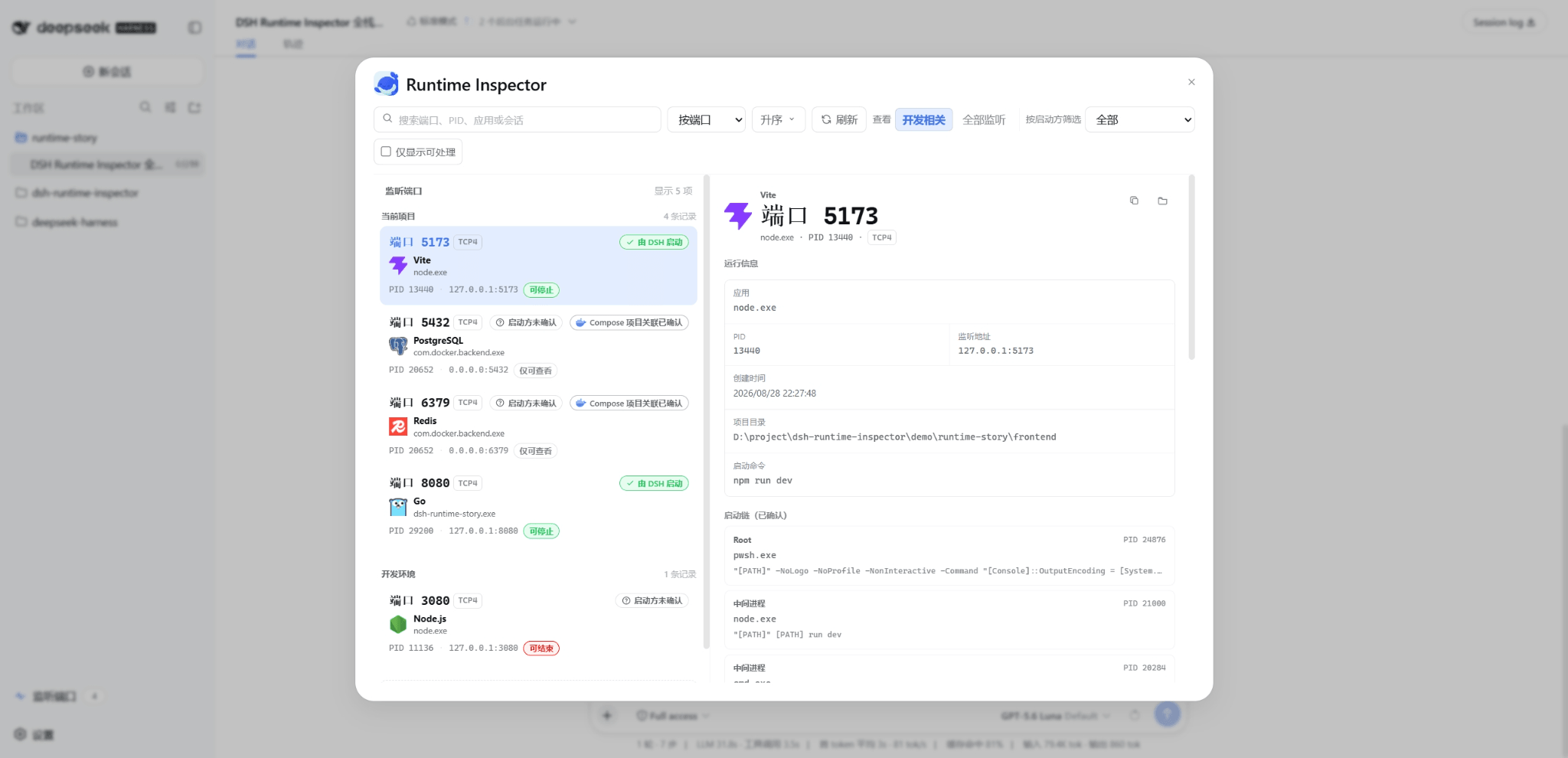Click the 监听地址 value 127.0.0.1:5173 in details
Image resolution: width=1568 pixels, height=758 pixels.
pyautogui.click(x=995, y=351)
